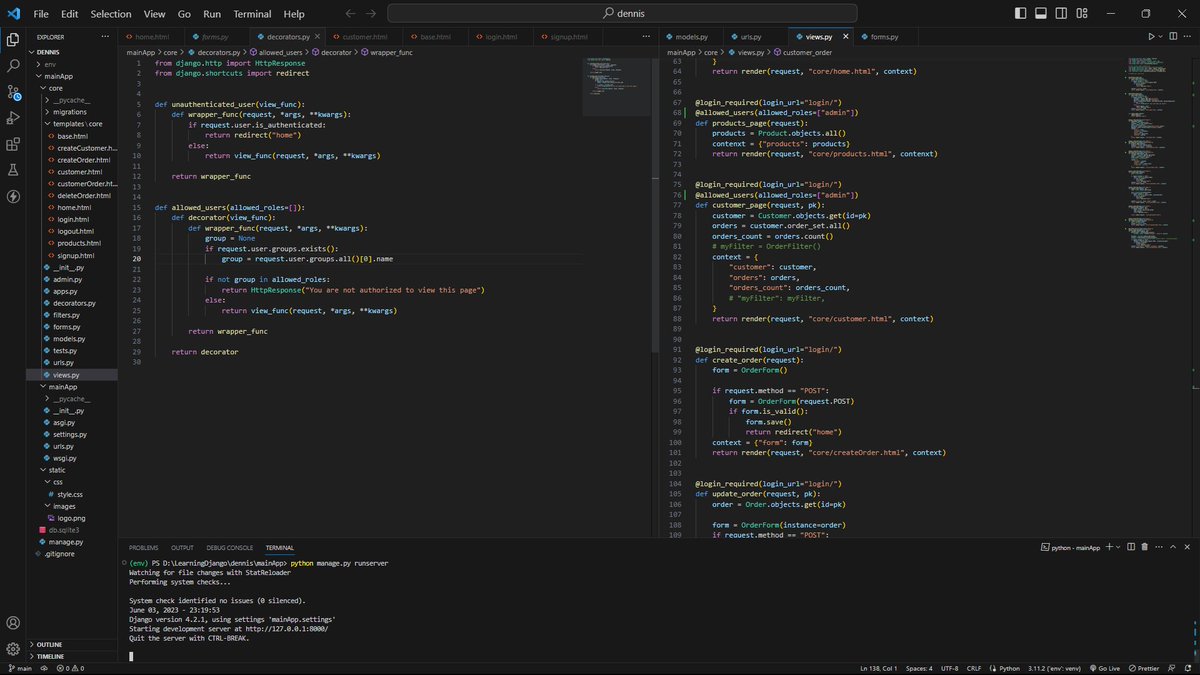Toggle Go Live server in status bar
The image size is (1200, 675).
pyautogui.click(x=1107, y=668)
